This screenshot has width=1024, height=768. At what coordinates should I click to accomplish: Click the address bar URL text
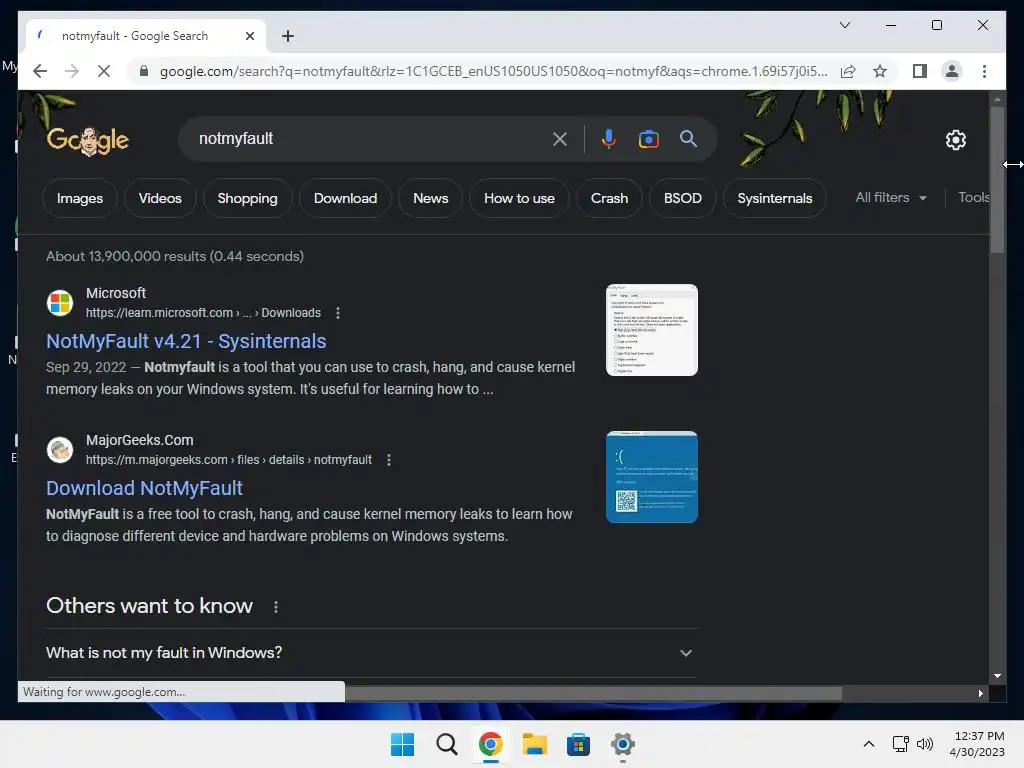point(493,71)
